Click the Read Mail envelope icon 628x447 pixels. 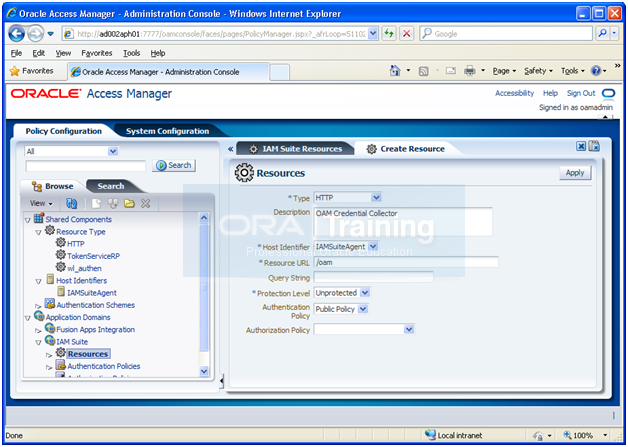(451, 71)
